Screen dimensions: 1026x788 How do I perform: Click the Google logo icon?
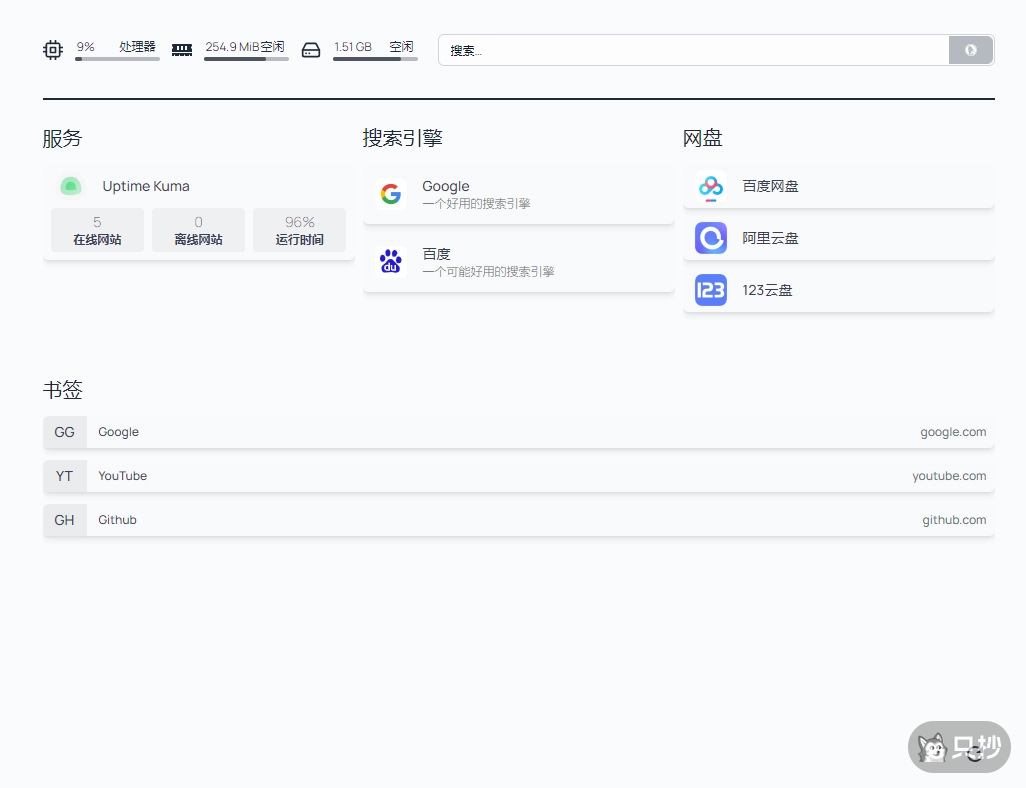(391, 194)
